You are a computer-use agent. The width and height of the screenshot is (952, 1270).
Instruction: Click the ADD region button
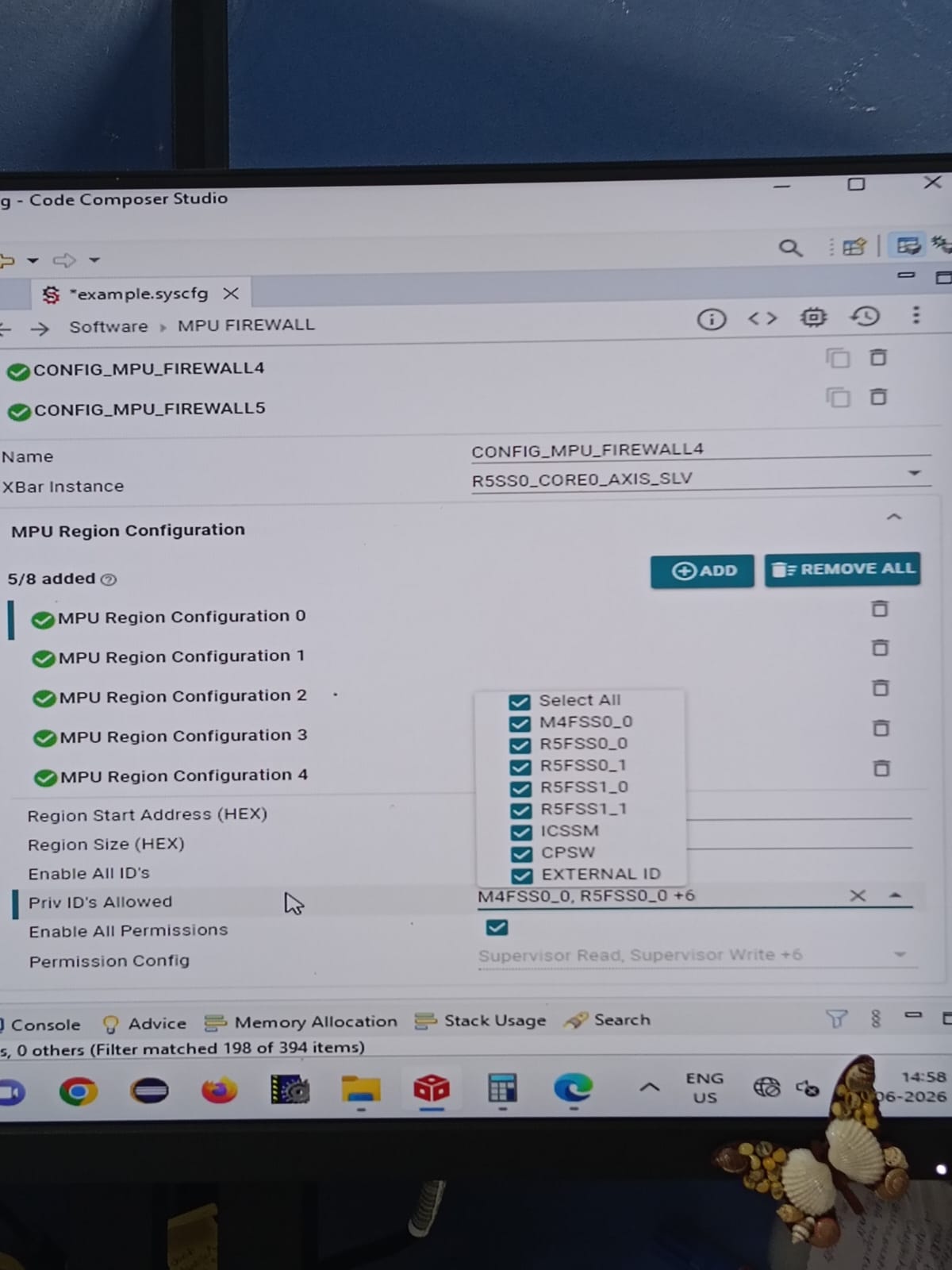[x=702, y=571]
